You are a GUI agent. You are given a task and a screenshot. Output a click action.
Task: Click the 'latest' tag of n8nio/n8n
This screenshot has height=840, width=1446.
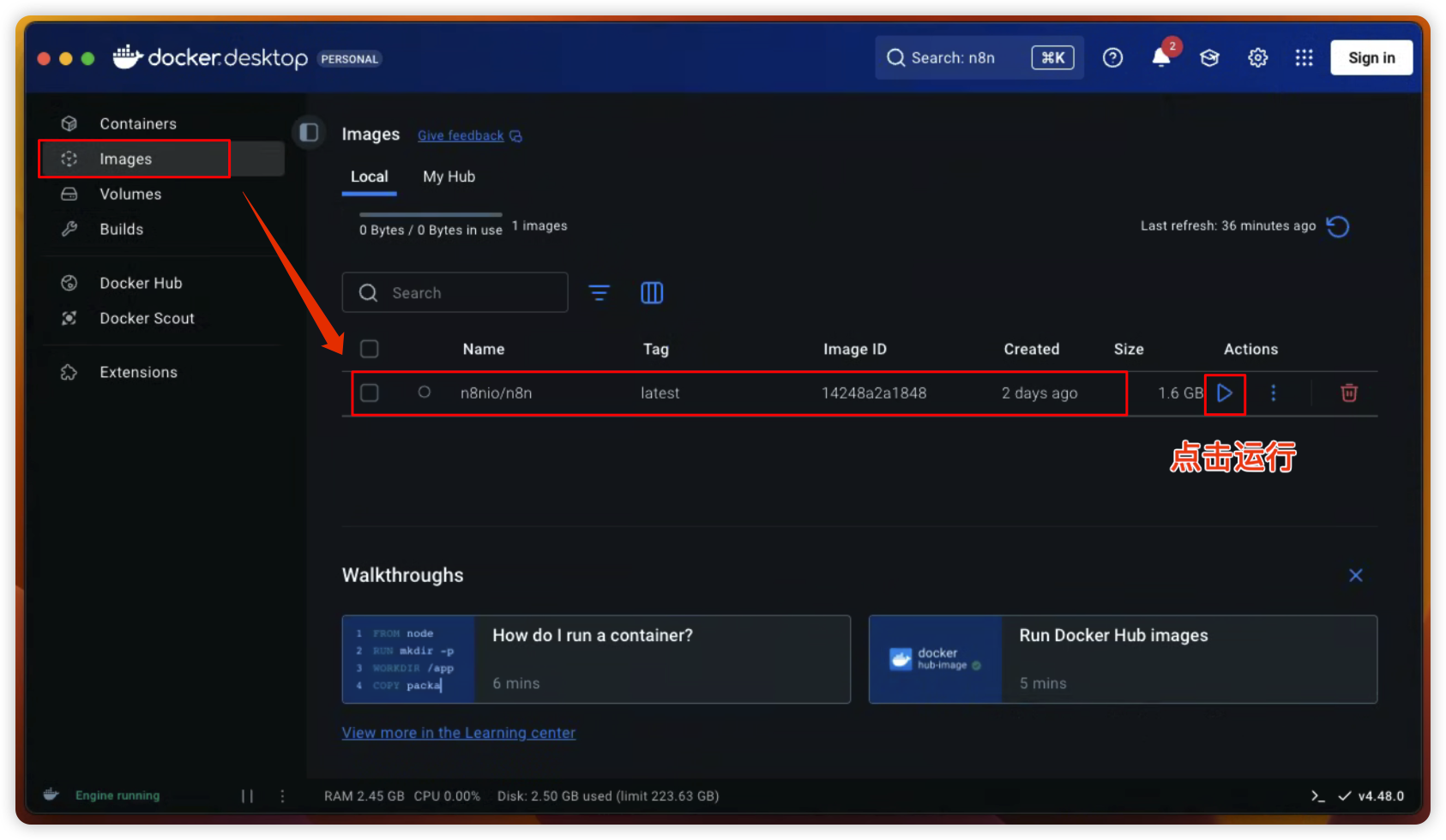pos(660,393)
